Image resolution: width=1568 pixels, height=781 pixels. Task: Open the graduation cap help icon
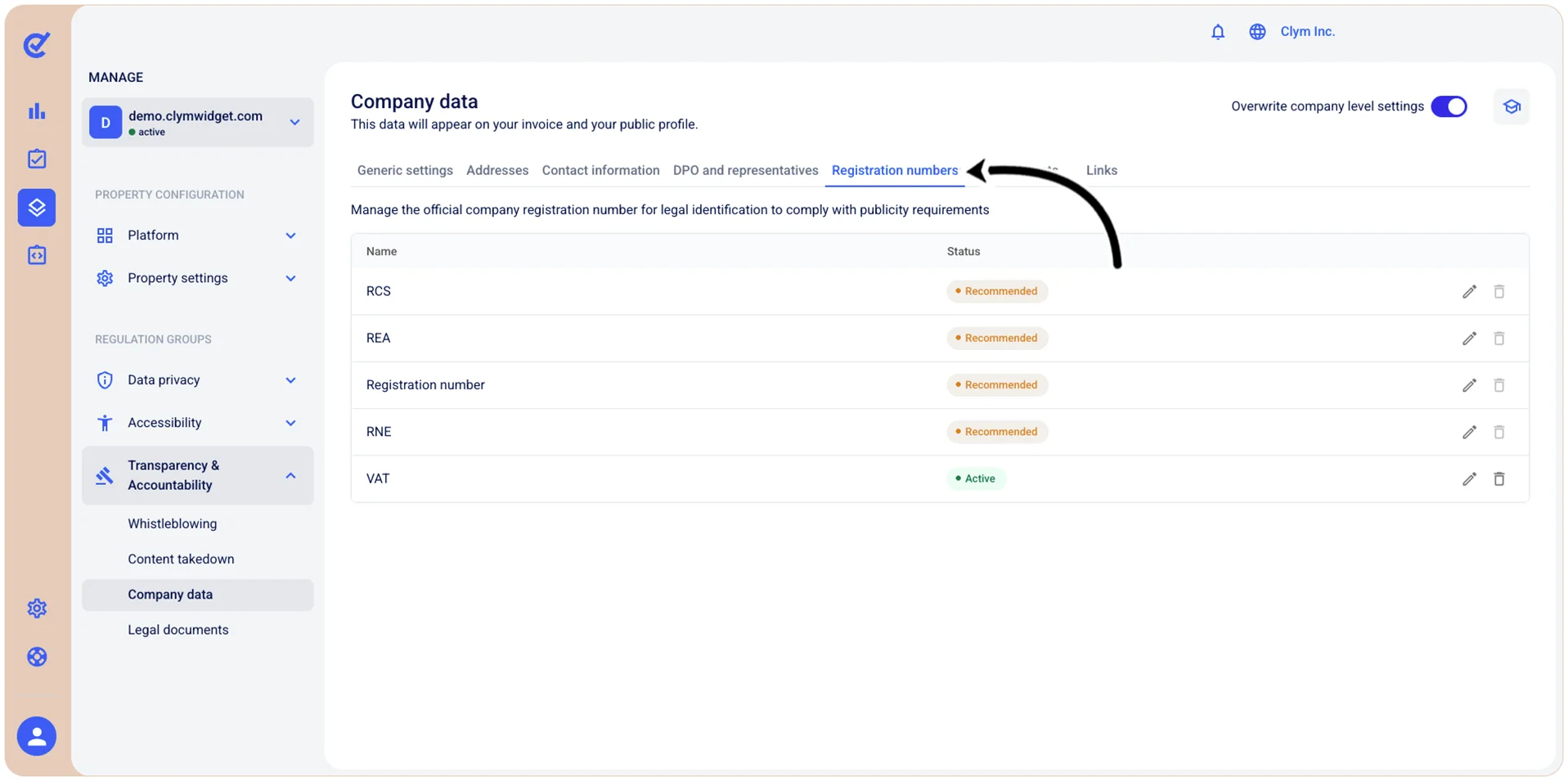point(1511,106)
